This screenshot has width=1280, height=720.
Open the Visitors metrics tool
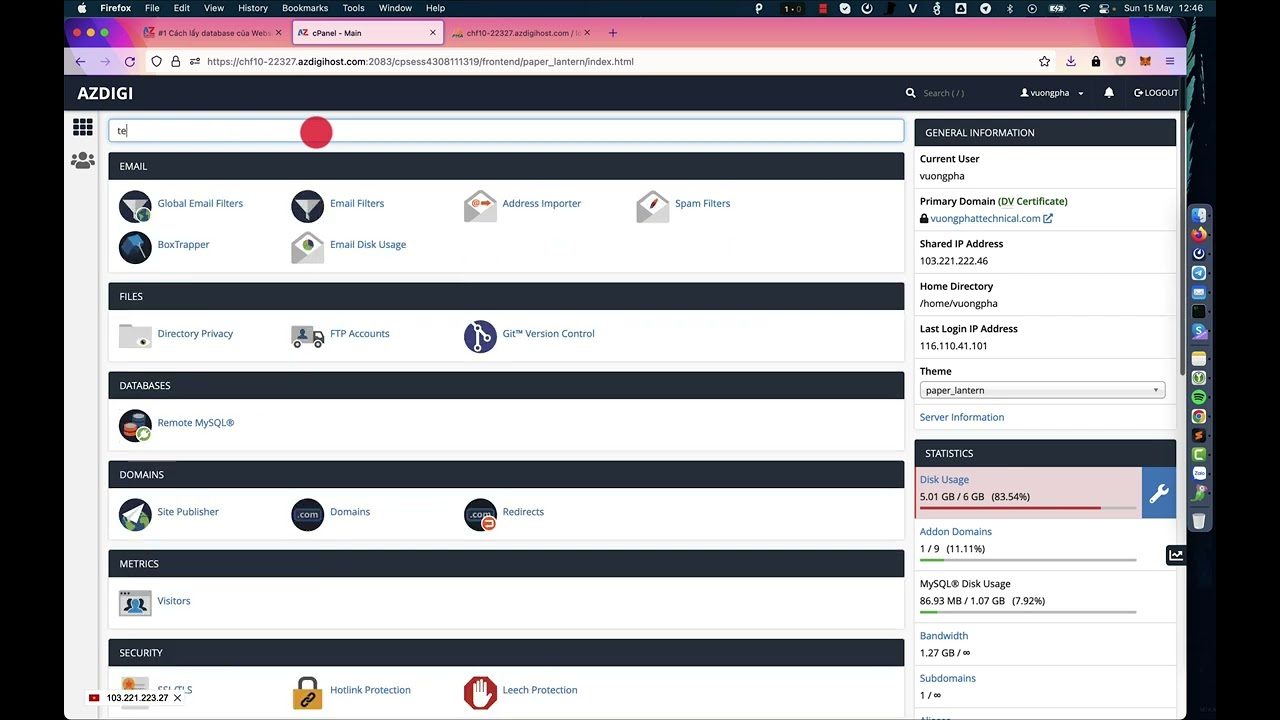[173, 600]
